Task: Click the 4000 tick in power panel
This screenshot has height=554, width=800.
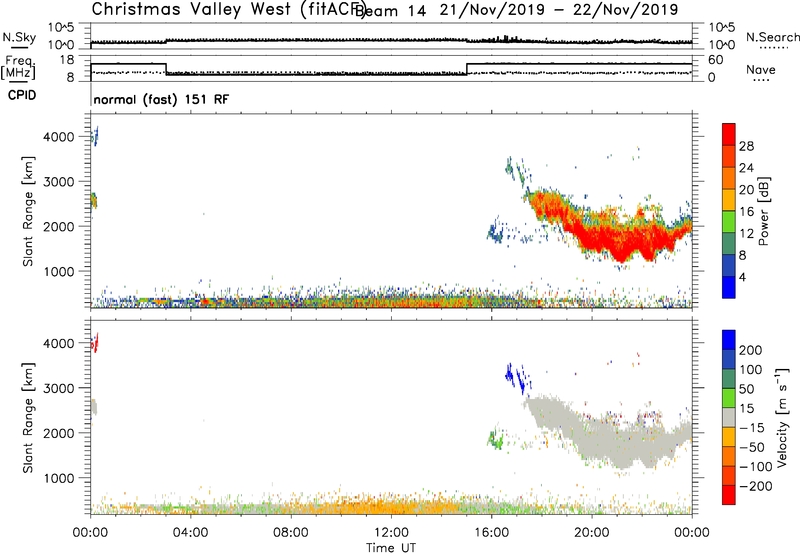Action: click(58, 137)
